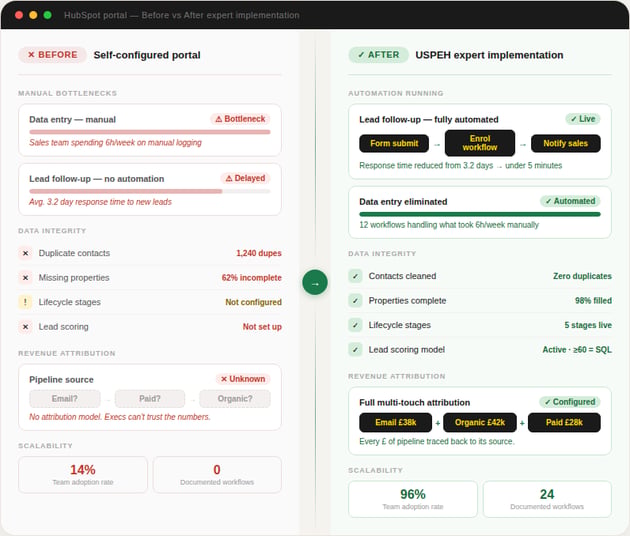Image resolution: width=630 pixels, height=536 pixels.
Task: Click 'No attribution model. Execs can't trust the numbers.'
Action: (120, 417)
